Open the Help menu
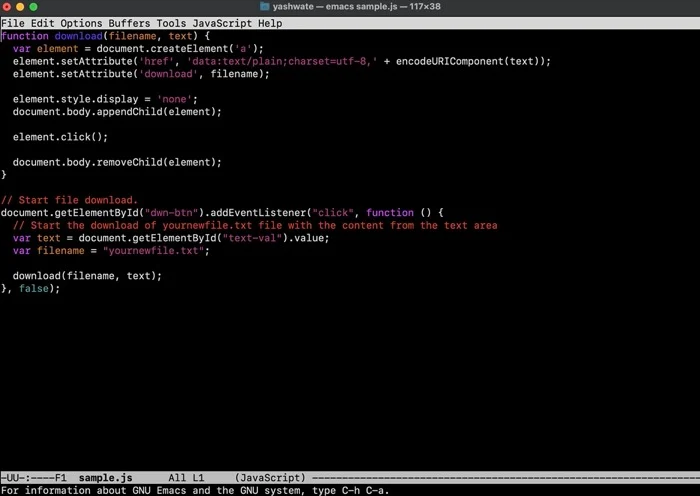Image resolution: width=700 pixels, height=496 pixels. [x=270, y=23]
